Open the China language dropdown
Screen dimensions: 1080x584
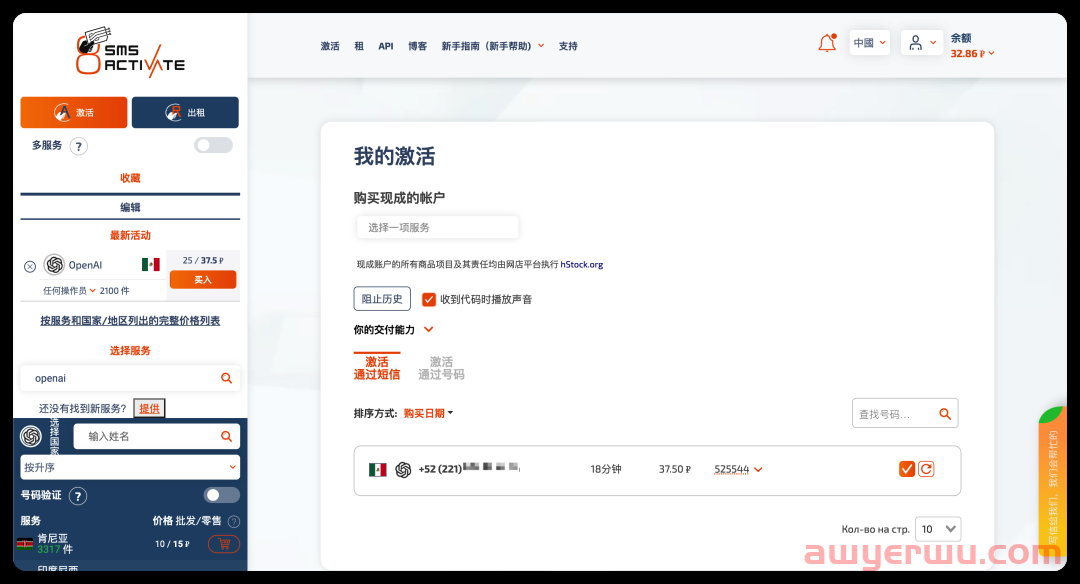coord(869,43)
